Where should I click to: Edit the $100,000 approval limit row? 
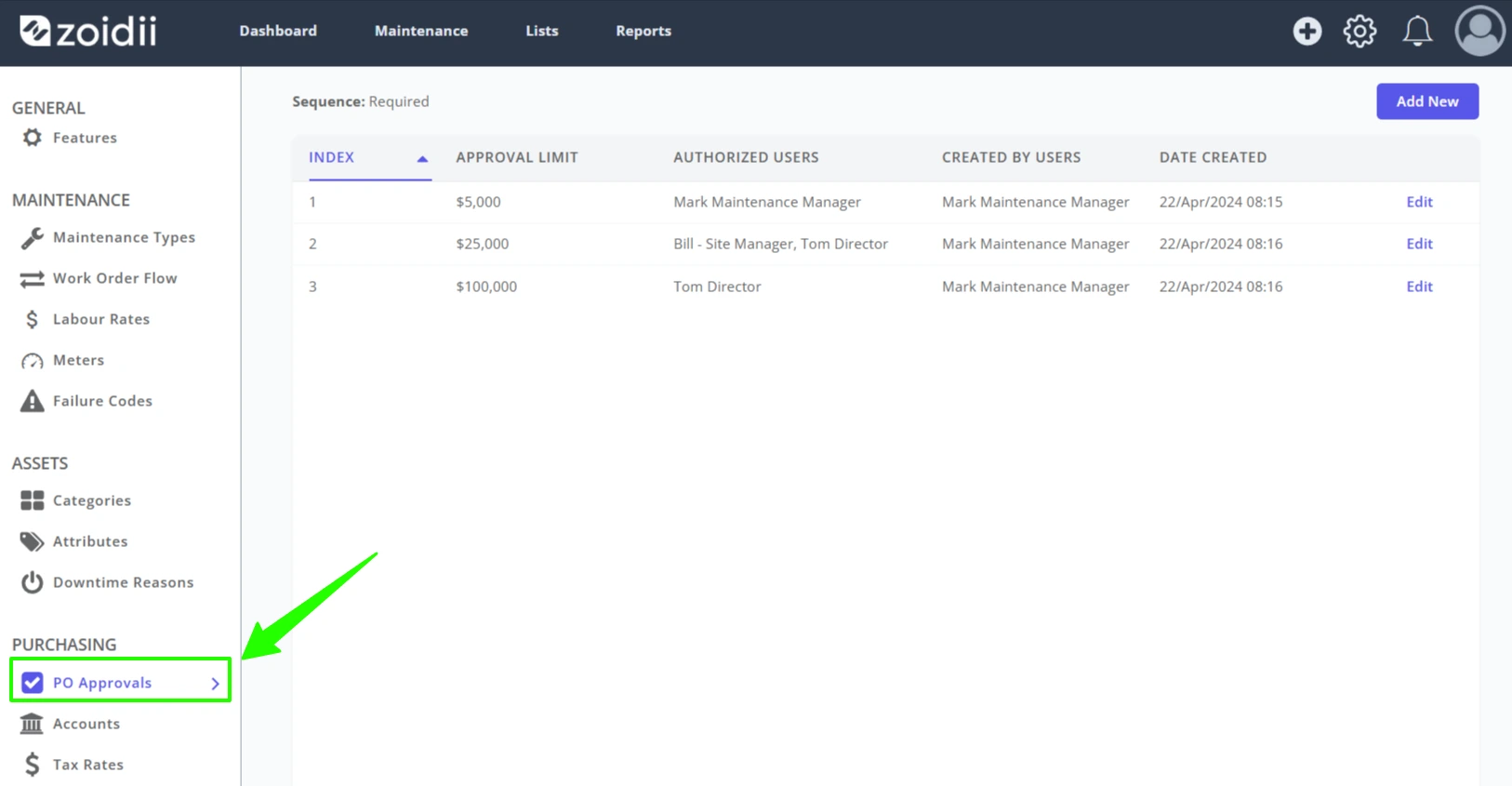pos(1419,286)
